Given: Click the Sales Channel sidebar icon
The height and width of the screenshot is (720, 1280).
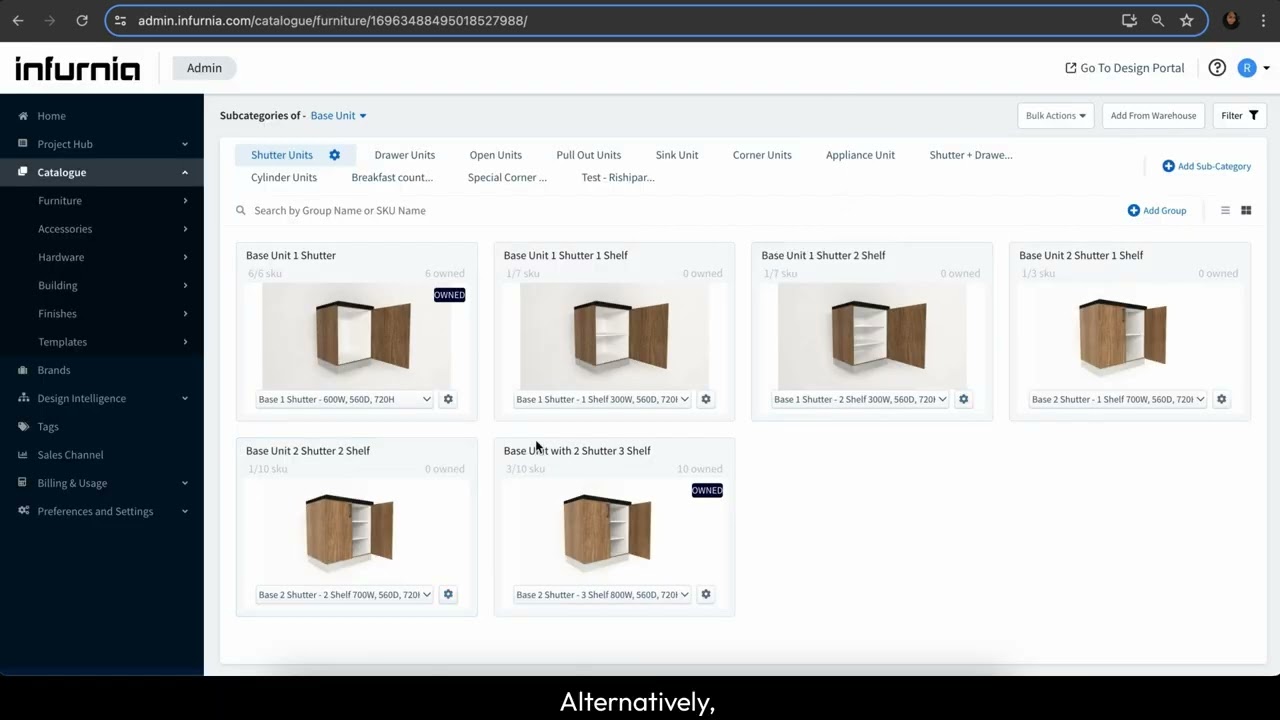Looking at the screenshot, I should [x=23, y=455].
